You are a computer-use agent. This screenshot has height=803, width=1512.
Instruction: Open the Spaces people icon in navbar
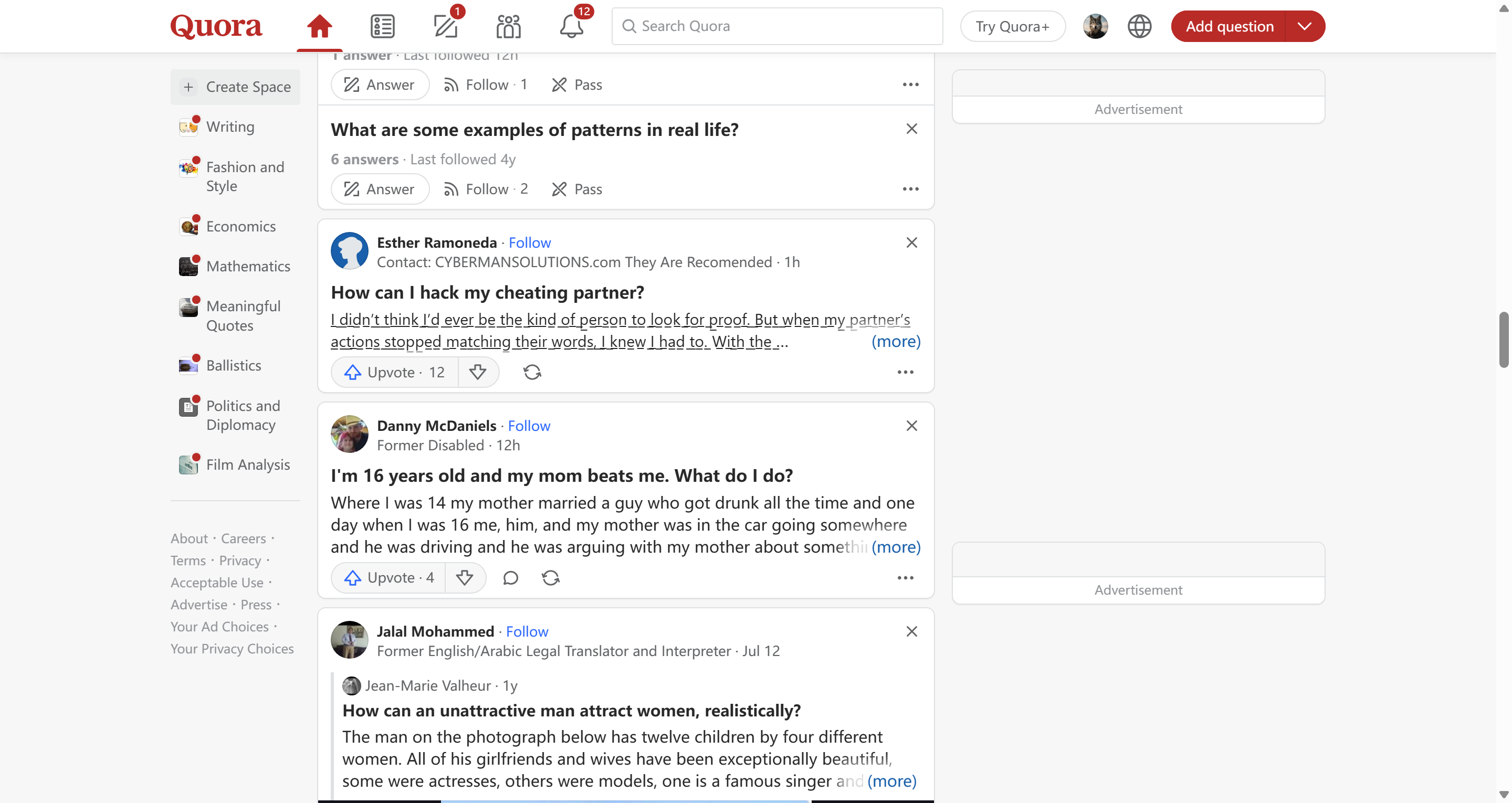pyautogui.click(x=508, y=26)
